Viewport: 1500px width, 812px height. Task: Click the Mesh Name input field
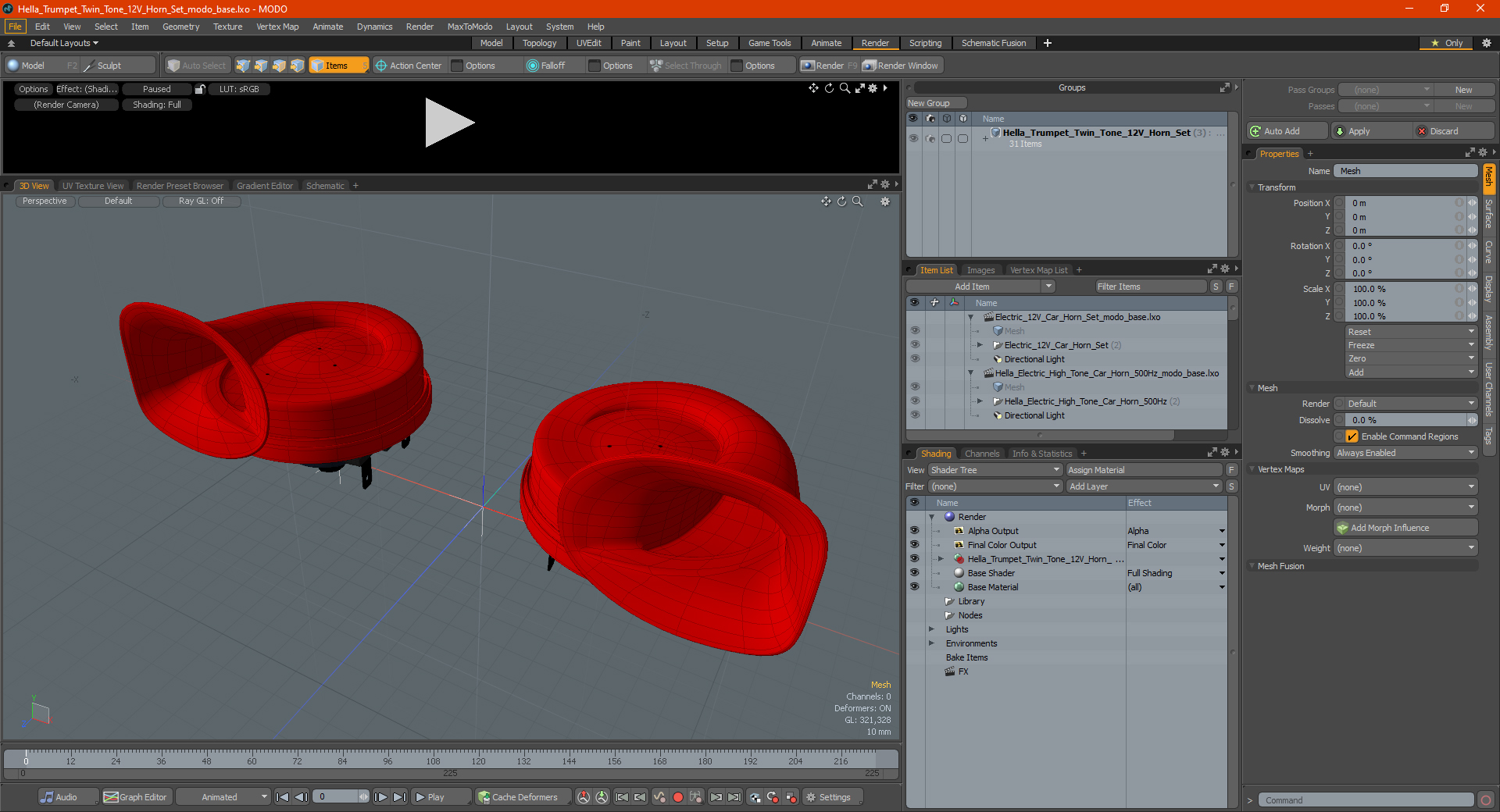(1405, 171)
